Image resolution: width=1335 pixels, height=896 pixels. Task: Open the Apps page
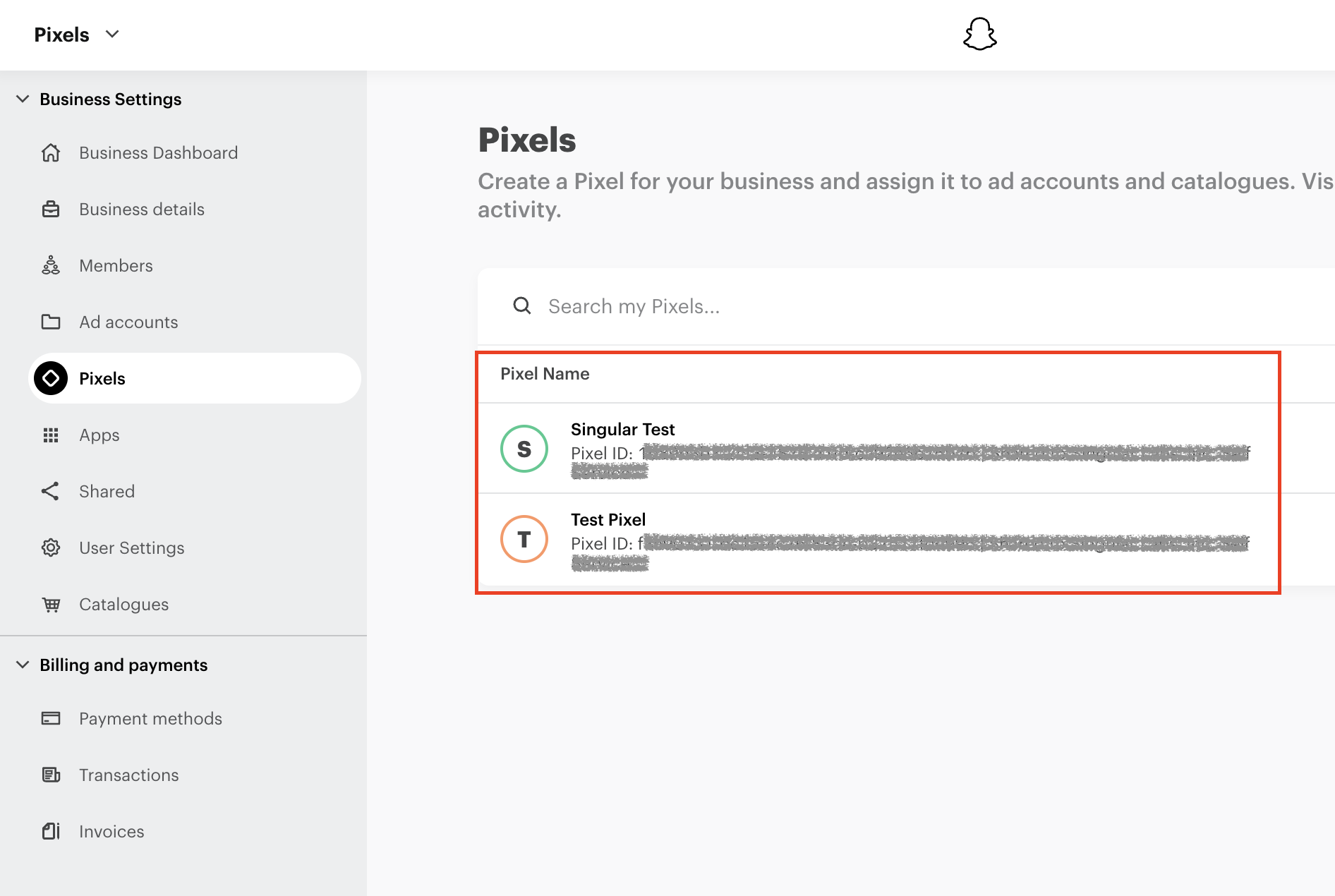(99, 435)
